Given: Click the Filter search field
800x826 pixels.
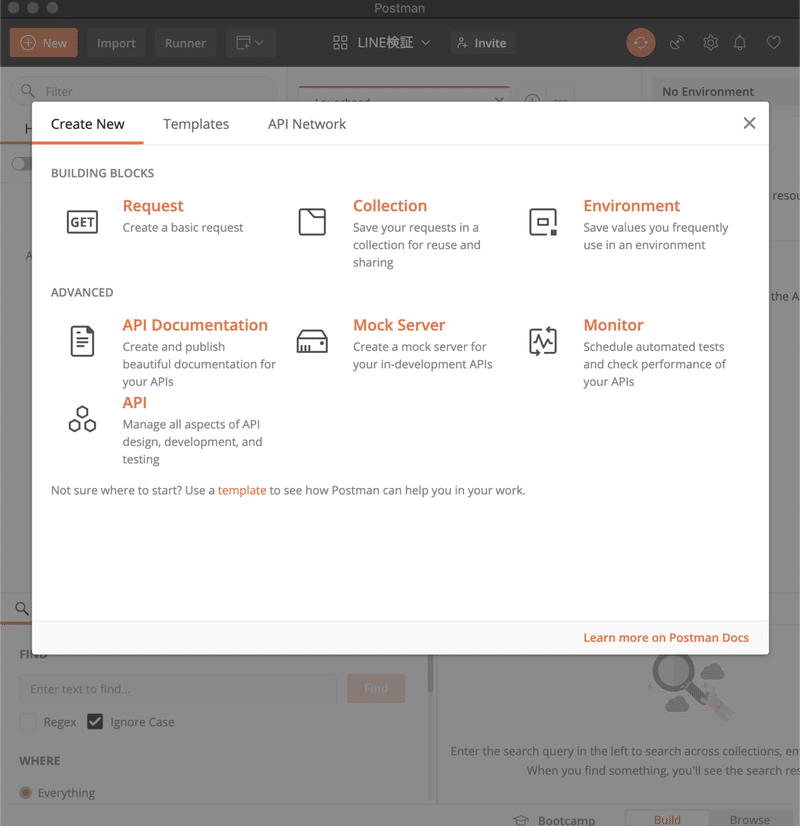Looking at the screenshot, I should [143, 91].
